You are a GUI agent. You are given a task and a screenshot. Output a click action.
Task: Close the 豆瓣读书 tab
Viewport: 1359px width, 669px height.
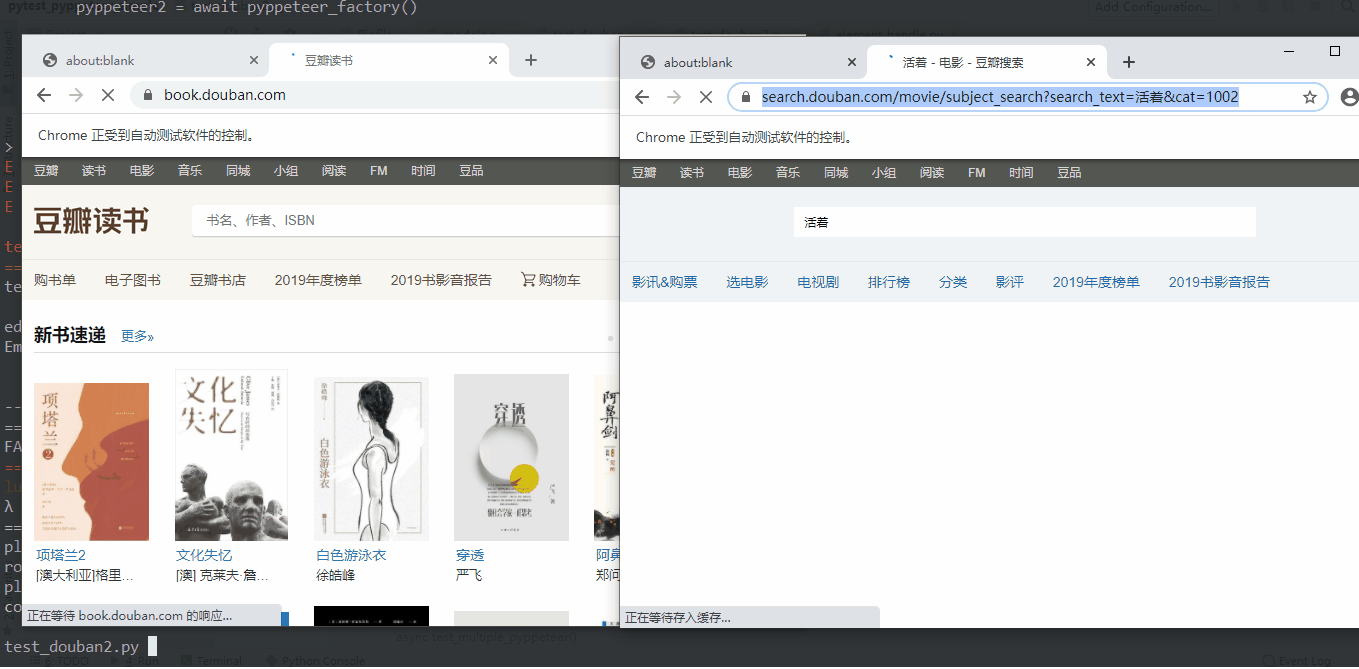click(492, 60)
